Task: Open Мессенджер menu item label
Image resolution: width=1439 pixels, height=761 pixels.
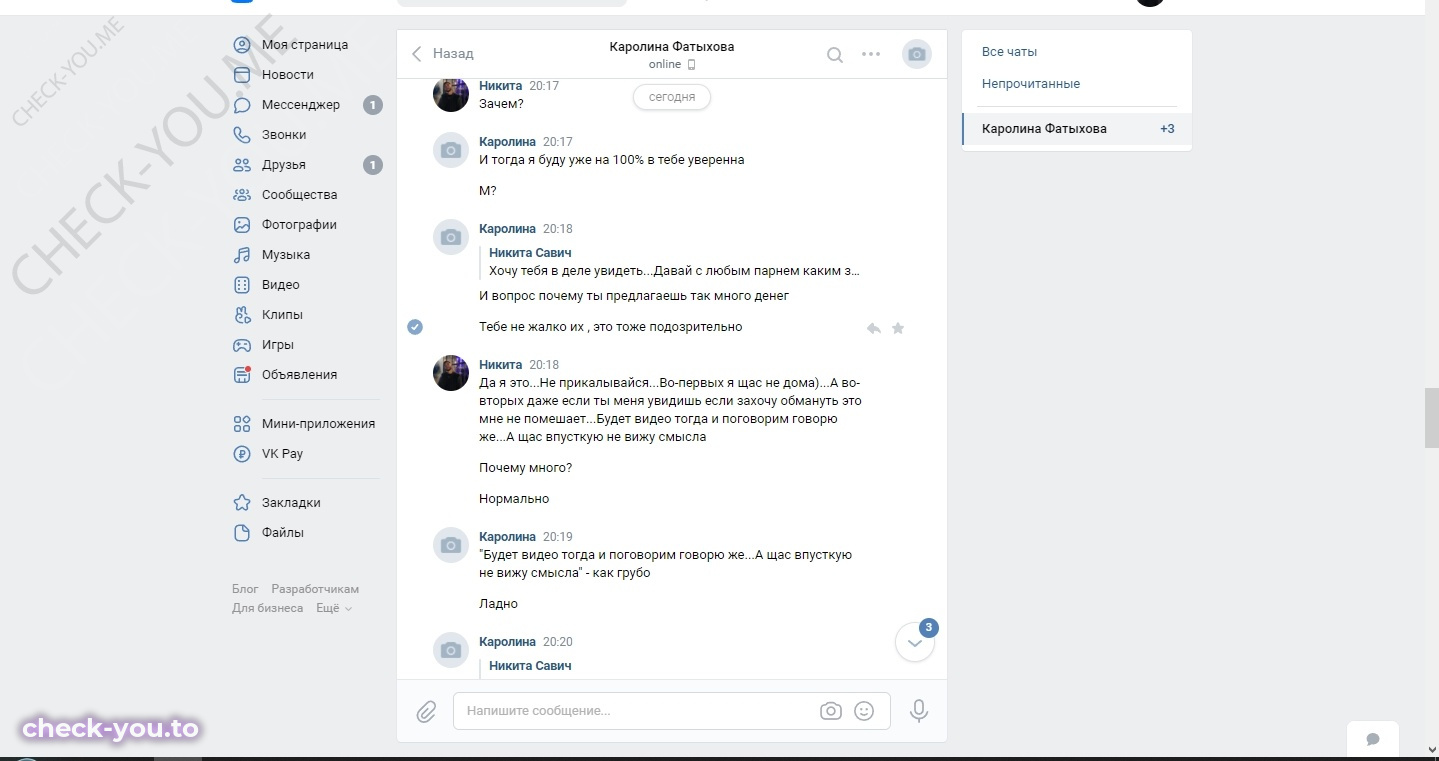Action: click(x=301, y=105)
